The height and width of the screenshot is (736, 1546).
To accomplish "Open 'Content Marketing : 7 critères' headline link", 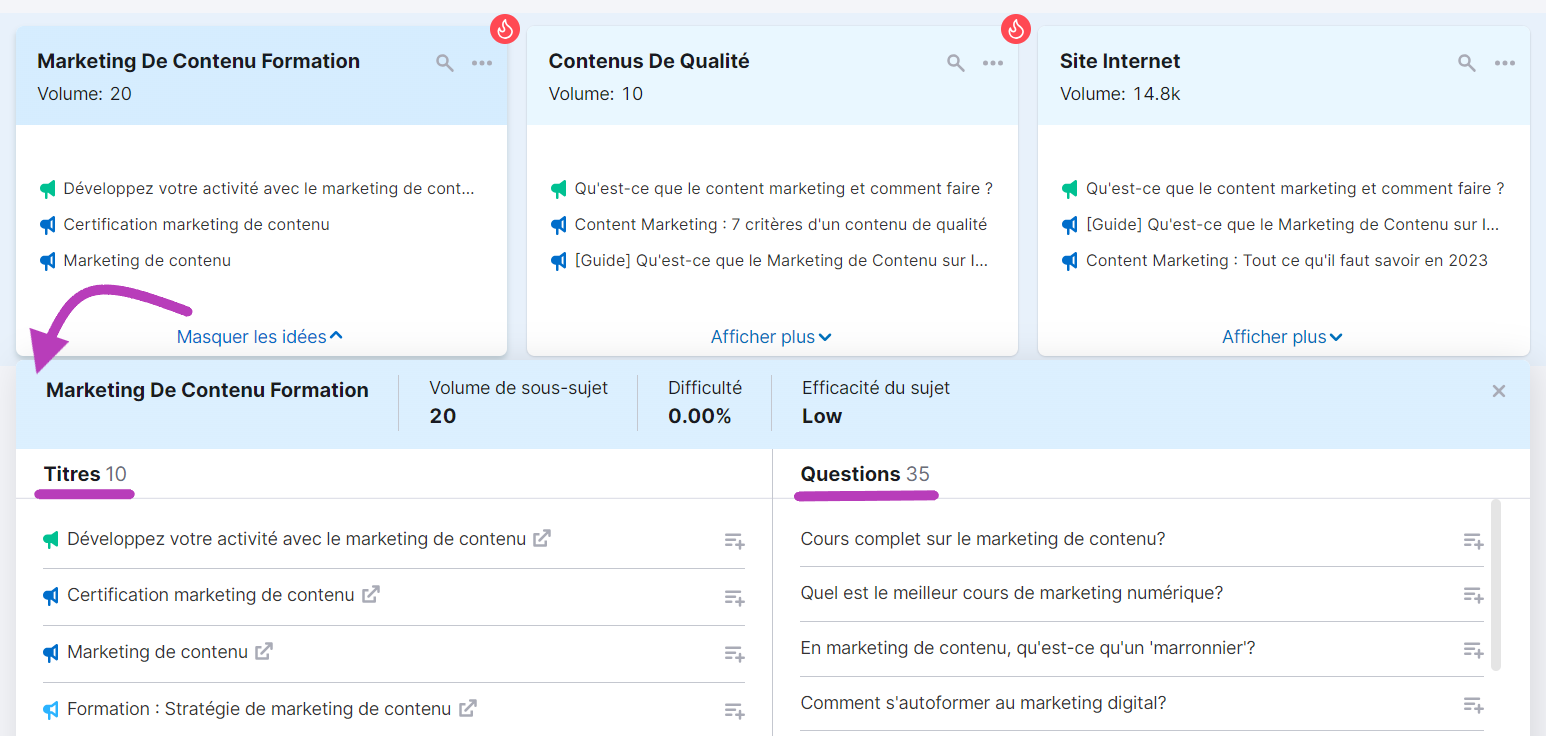I will click(x=780, y=225).
